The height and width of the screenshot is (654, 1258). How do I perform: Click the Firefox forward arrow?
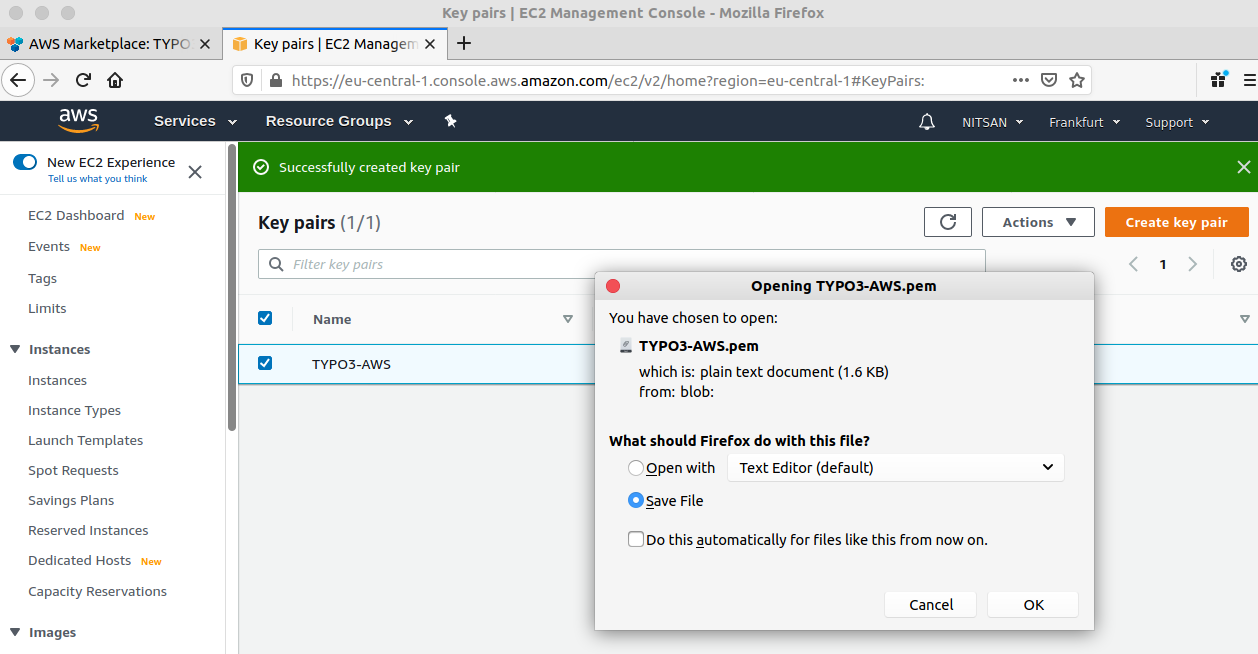pyautogui.click(x=51, y=80)
